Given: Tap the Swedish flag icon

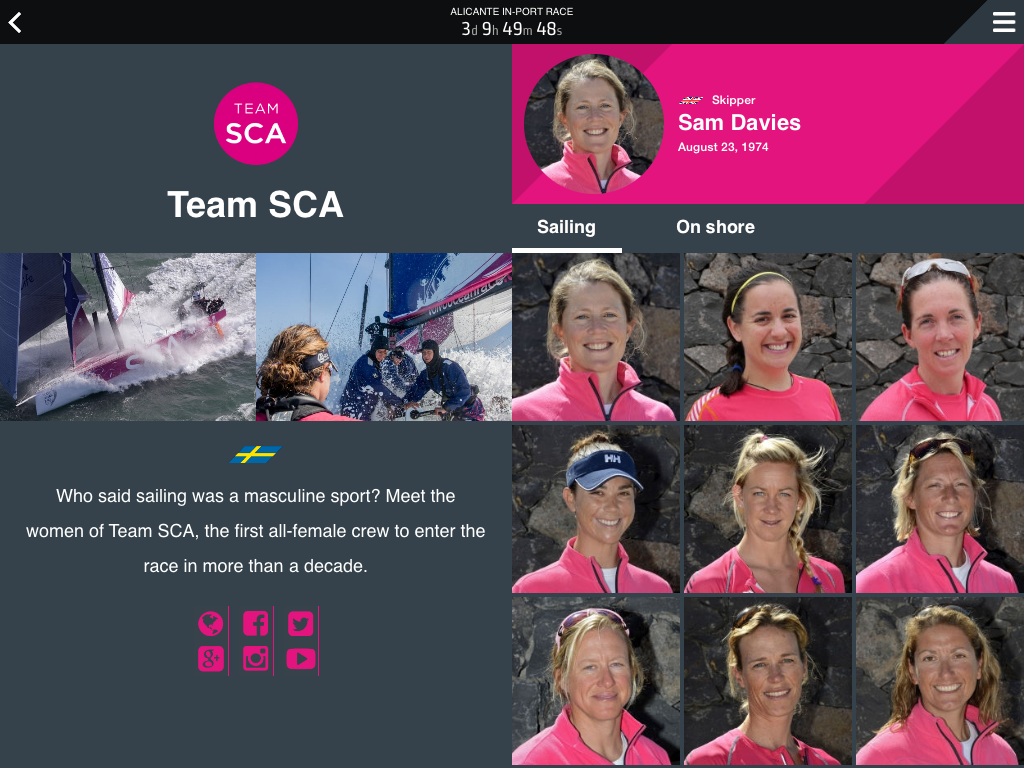Looking at the screenshot, I should tap(255, 455).
